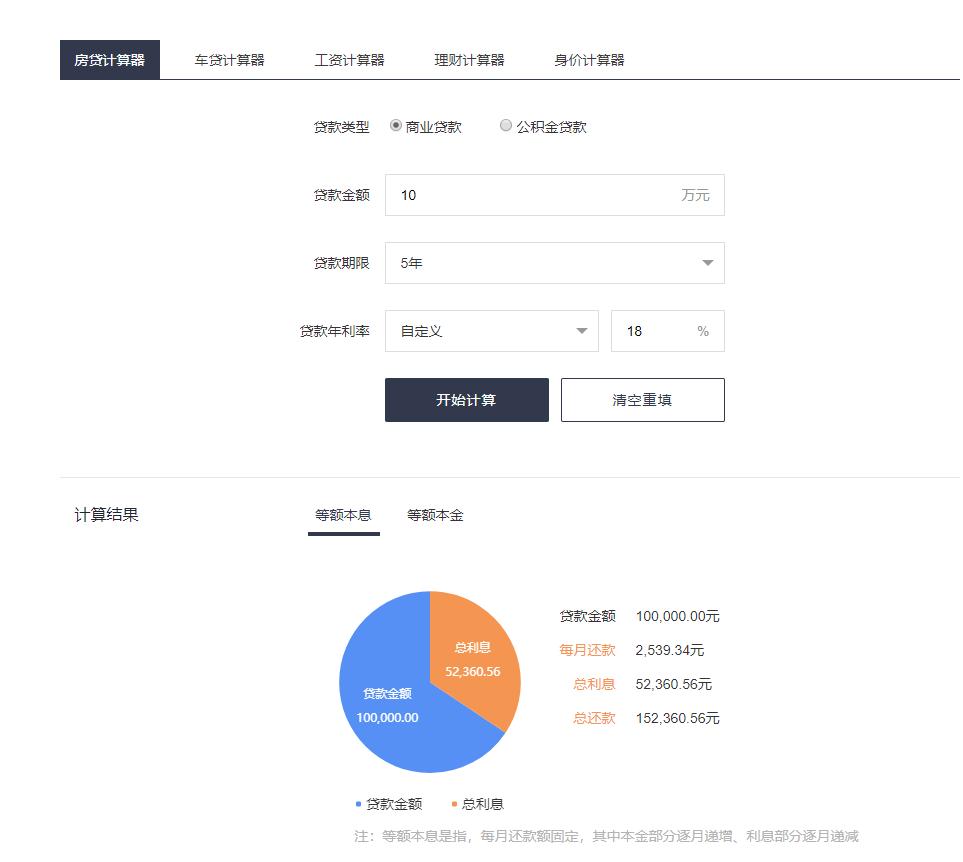963x862 pixels.
Task: Click the 贷款期限 dropdown arrow
Action: click(x=708, y=263)
